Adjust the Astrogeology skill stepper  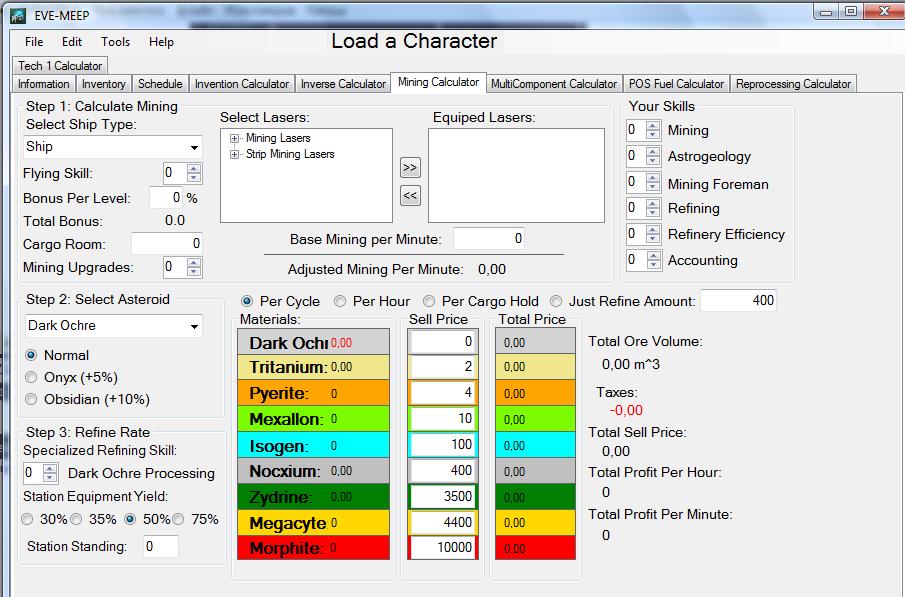653,156
